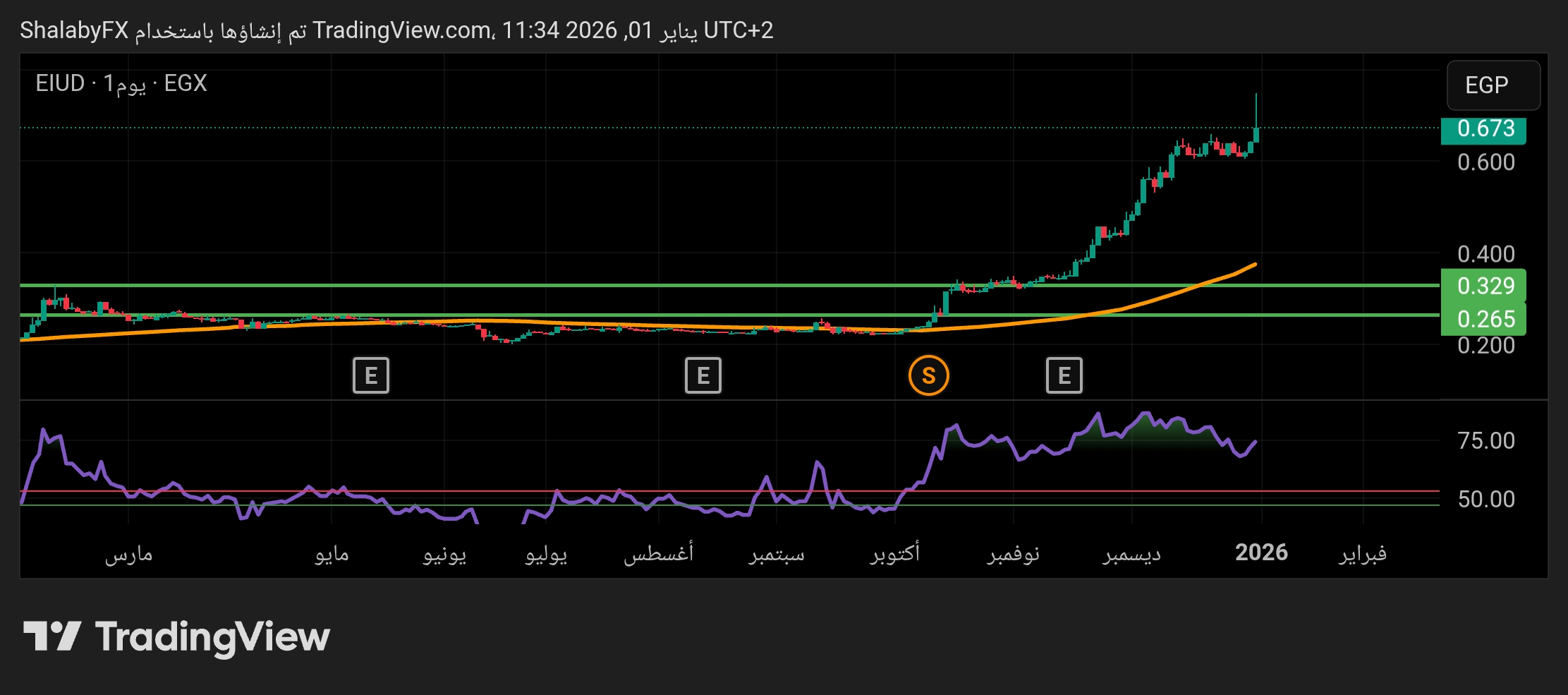Click the 2026 label on the time axis
The width and height of the screenshot is (1568, 695).
tap(1261, 552)
